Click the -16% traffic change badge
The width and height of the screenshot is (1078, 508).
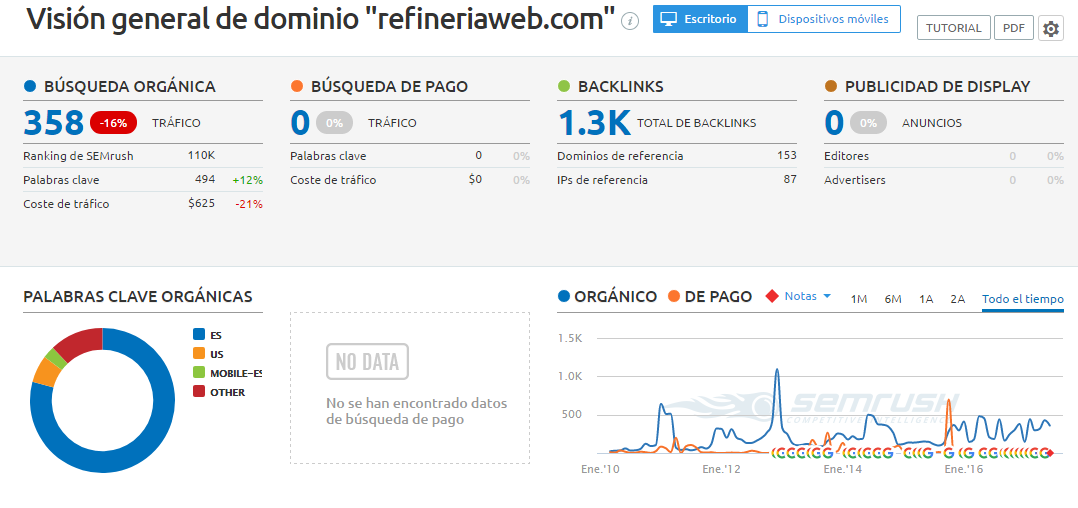[113, 123]
